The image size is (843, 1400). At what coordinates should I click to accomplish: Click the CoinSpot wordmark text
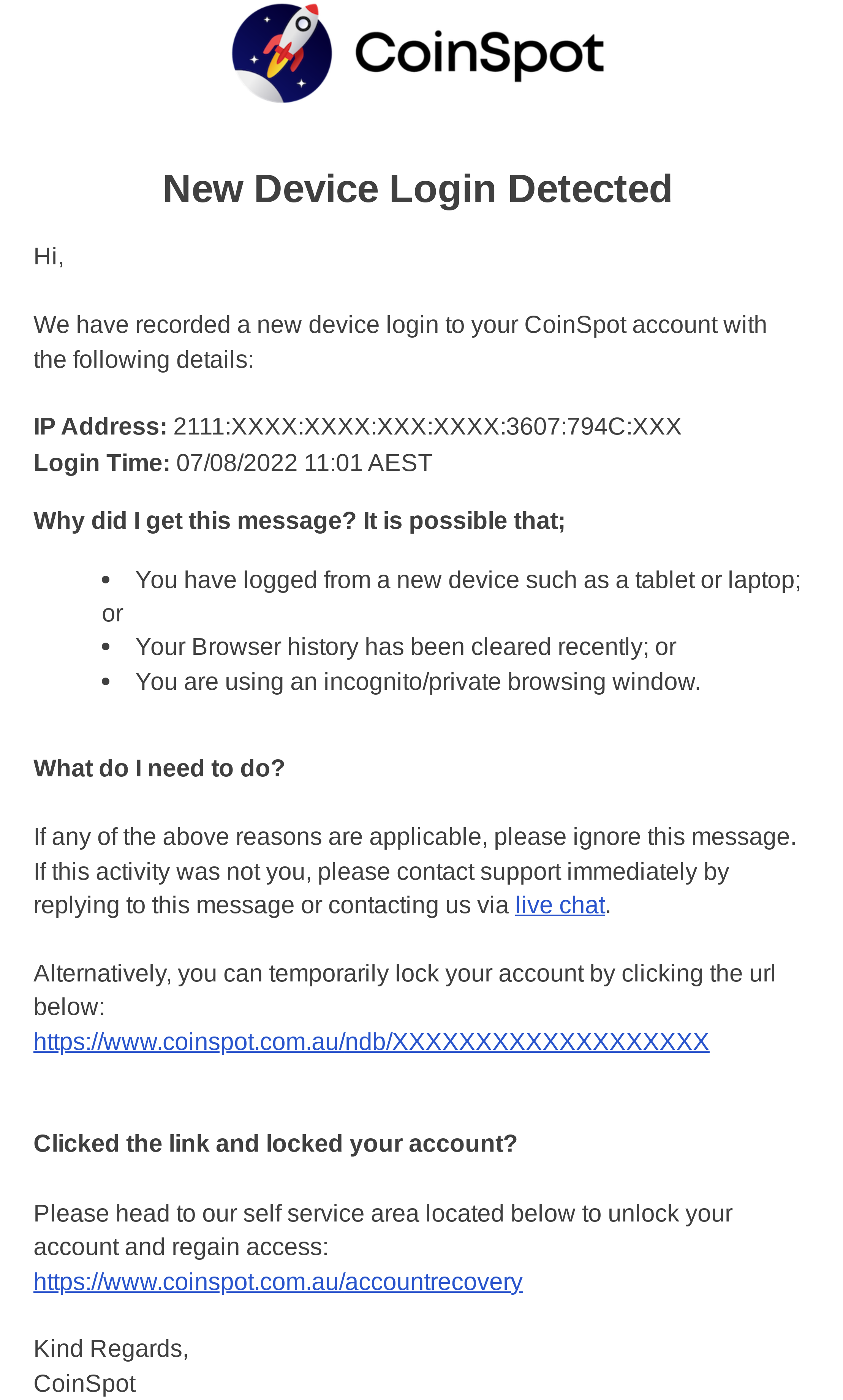tap(479, 55)
